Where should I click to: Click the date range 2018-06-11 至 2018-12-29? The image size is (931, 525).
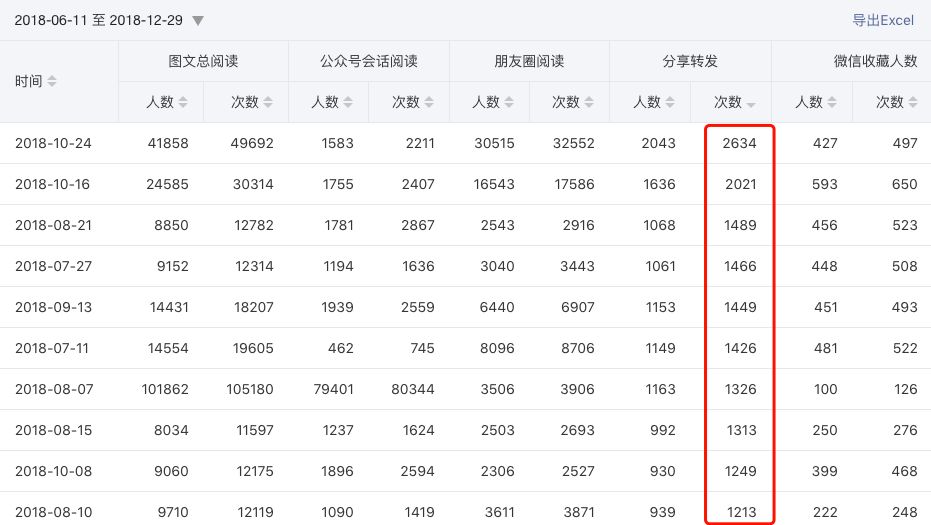coord(99,20)
